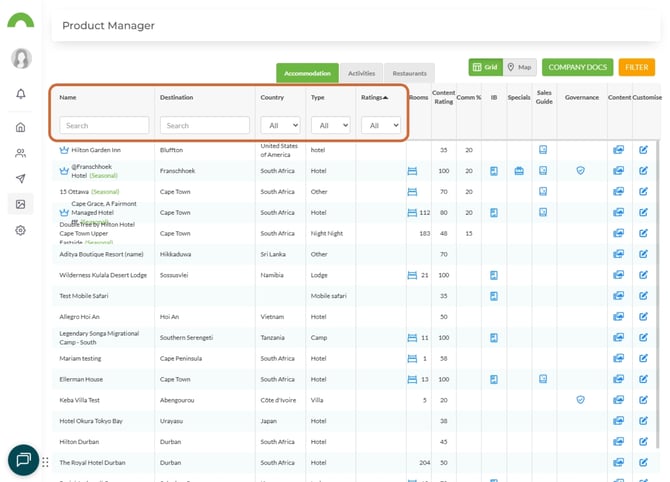Click the 'Côte d'Ivoire' country cell
Image resolution: width=670 pixels, height=482 pixels.
pos(278,400)
